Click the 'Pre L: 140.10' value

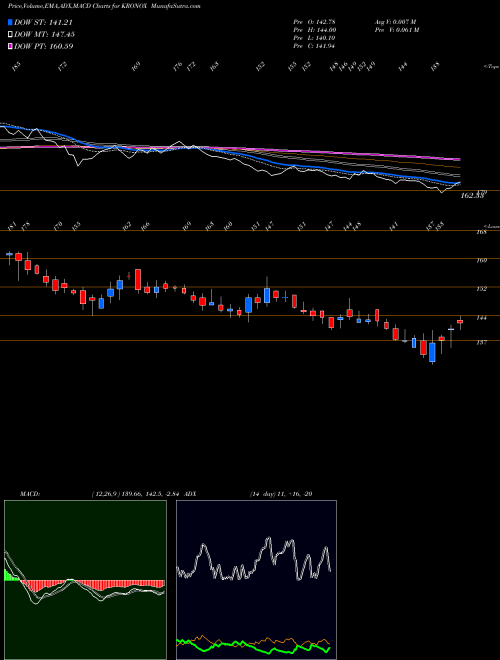pyautogui.click(x=314, y=38)
